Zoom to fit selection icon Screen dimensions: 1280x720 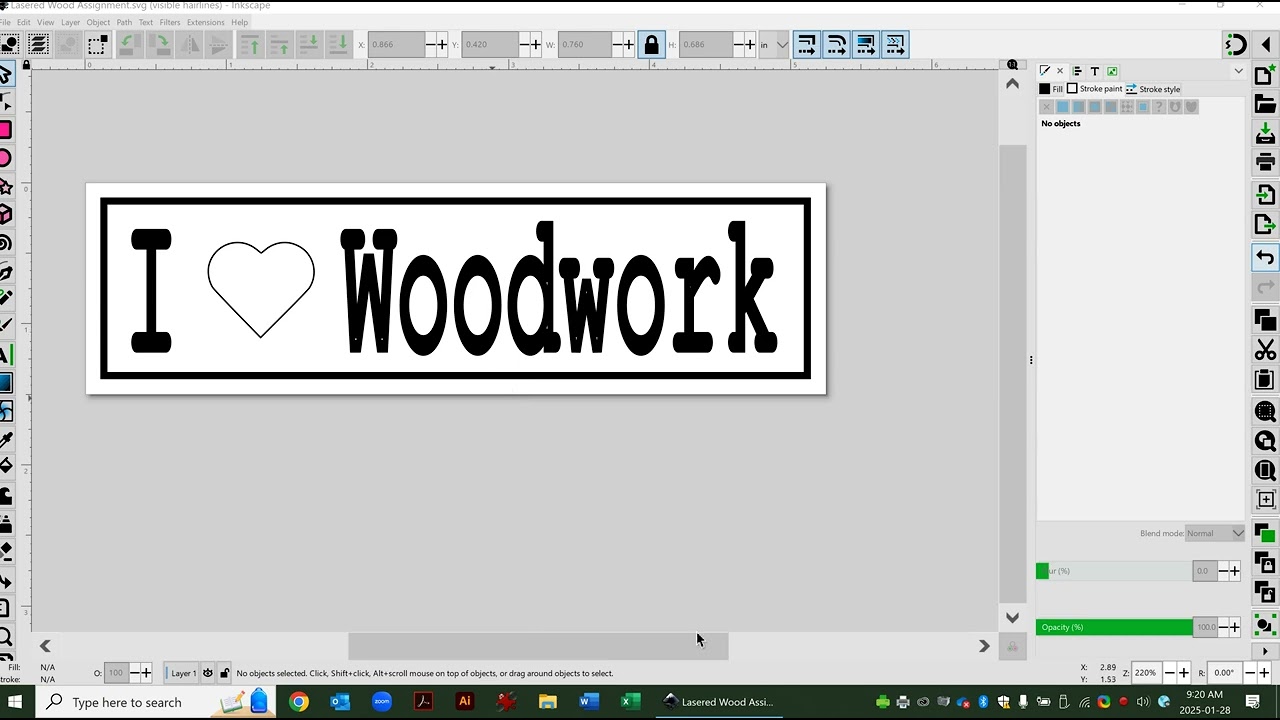point(1265,411)
